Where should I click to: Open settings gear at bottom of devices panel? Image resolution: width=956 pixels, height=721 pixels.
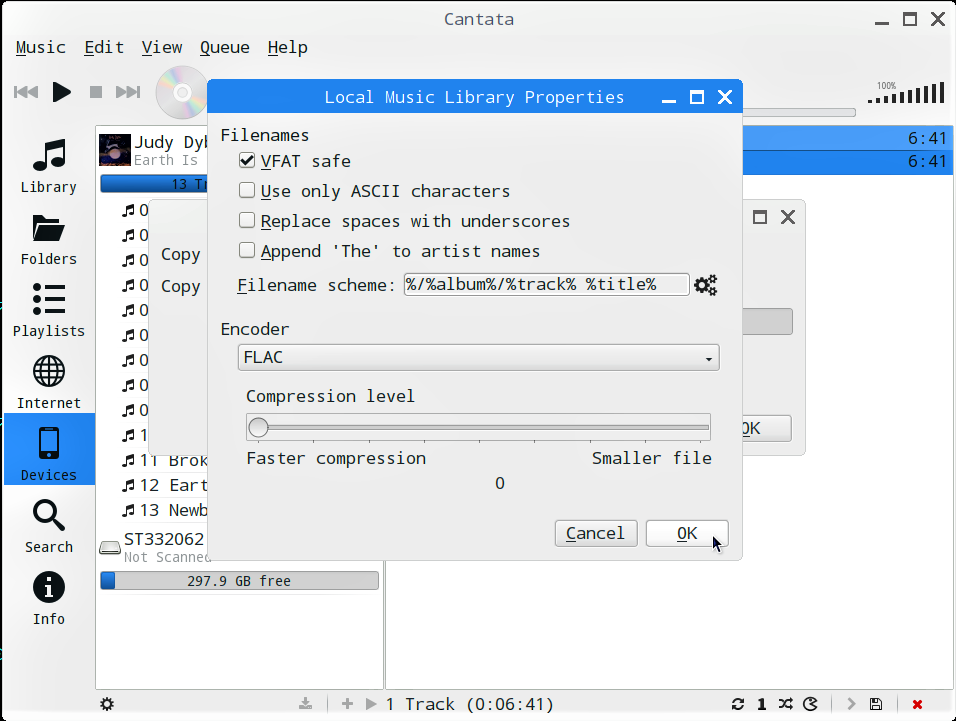tap(107, 704)
